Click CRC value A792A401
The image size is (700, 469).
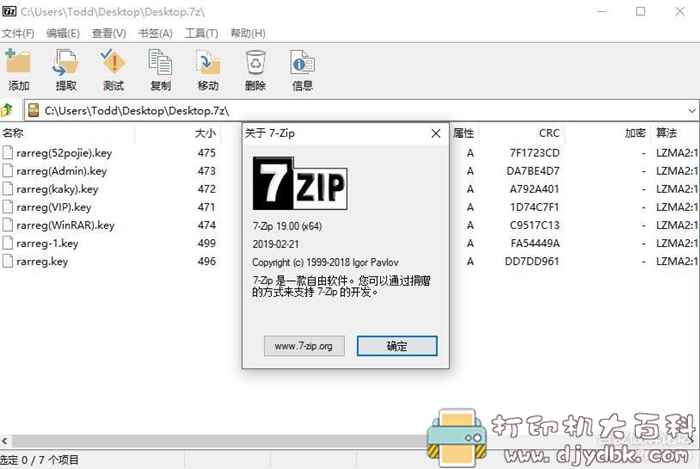tap(534, 189)
